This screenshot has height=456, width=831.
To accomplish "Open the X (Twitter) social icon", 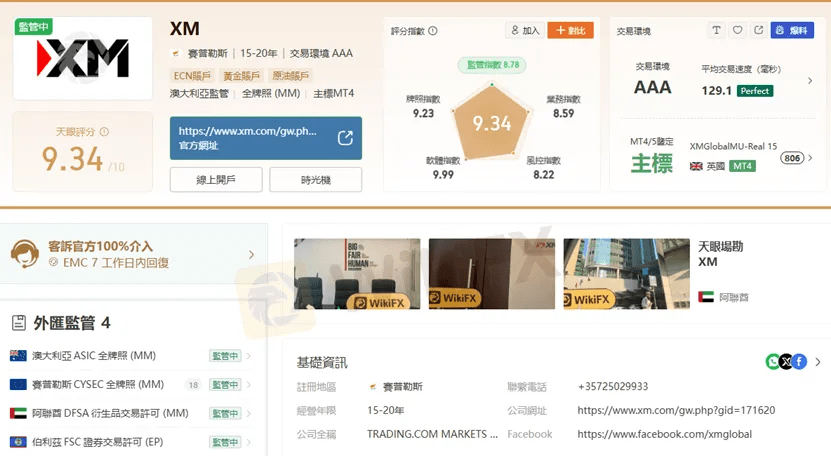I will point(786,362).
